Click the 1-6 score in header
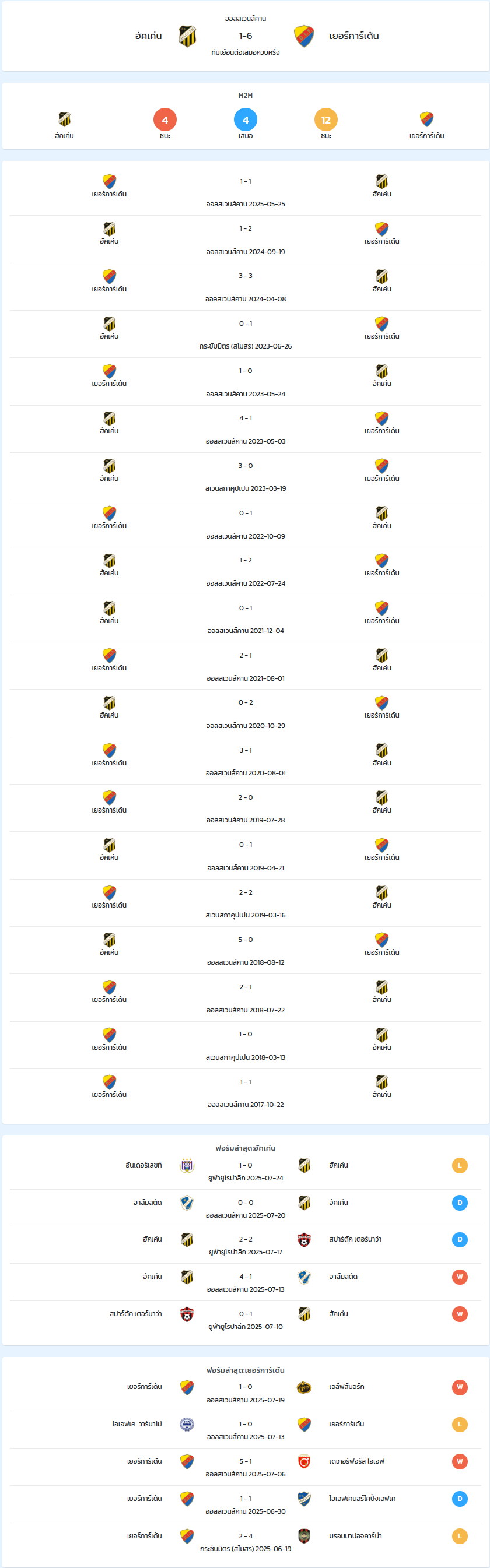This screenshot has width=490, height=1568. [246, 36]
